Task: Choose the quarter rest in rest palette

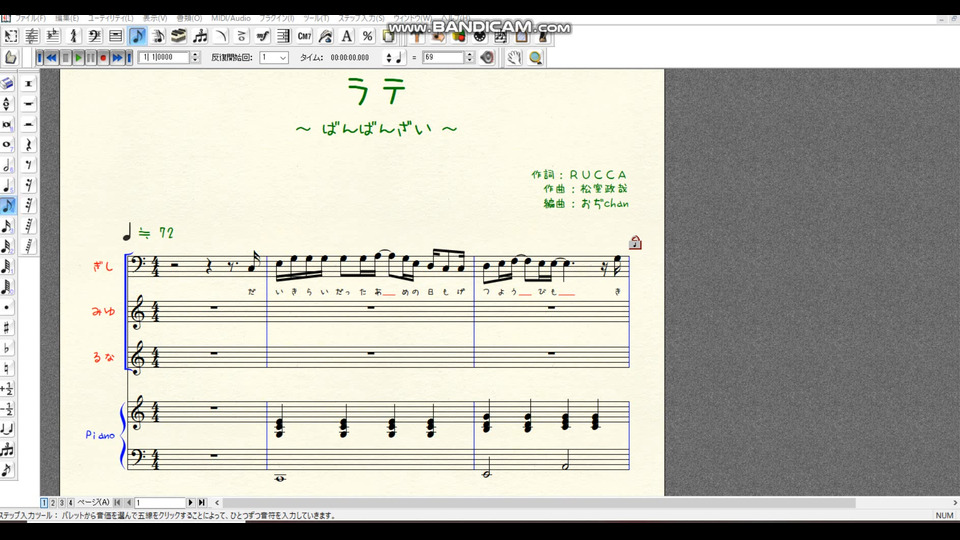Action: point(29,144)
